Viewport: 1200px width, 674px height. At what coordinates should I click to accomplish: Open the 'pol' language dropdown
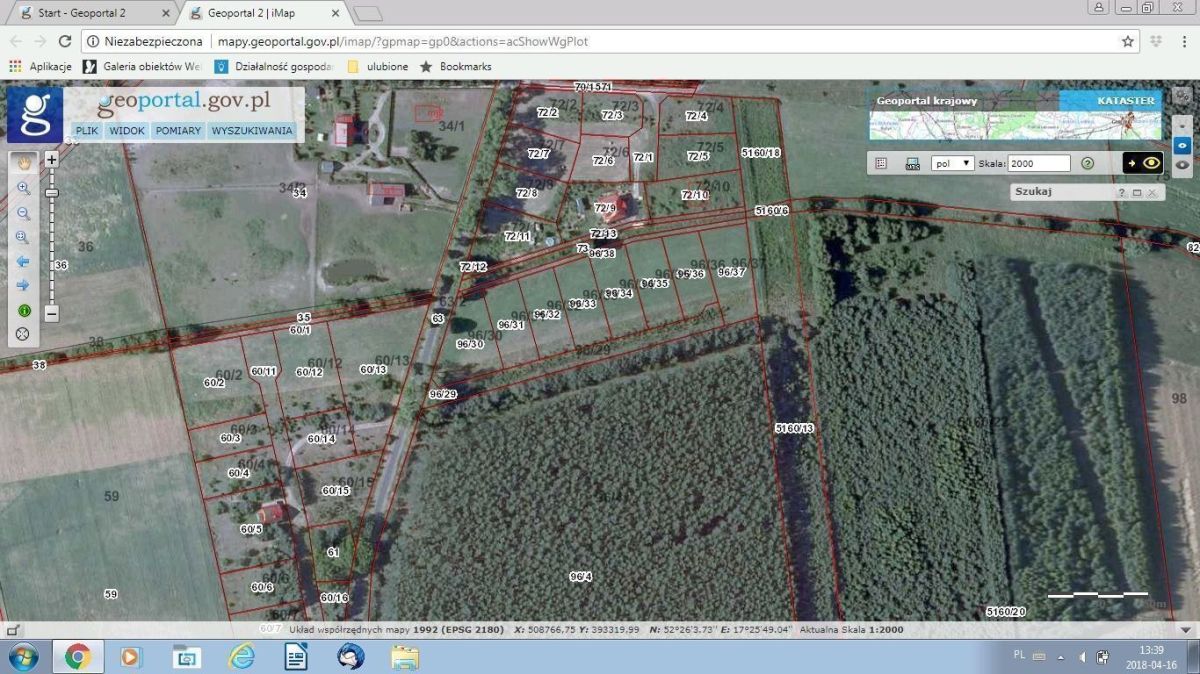952,163
